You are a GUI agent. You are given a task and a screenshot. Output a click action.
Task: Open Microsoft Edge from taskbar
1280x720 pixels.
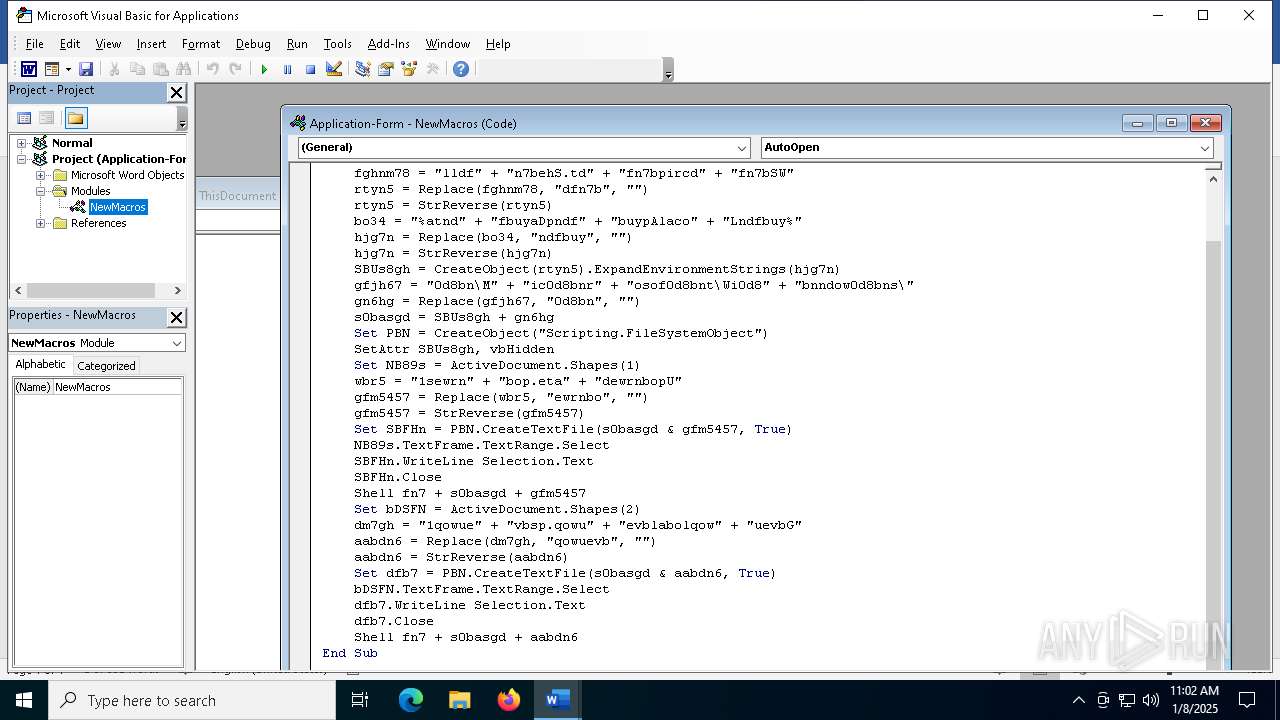tap(411, 700)
